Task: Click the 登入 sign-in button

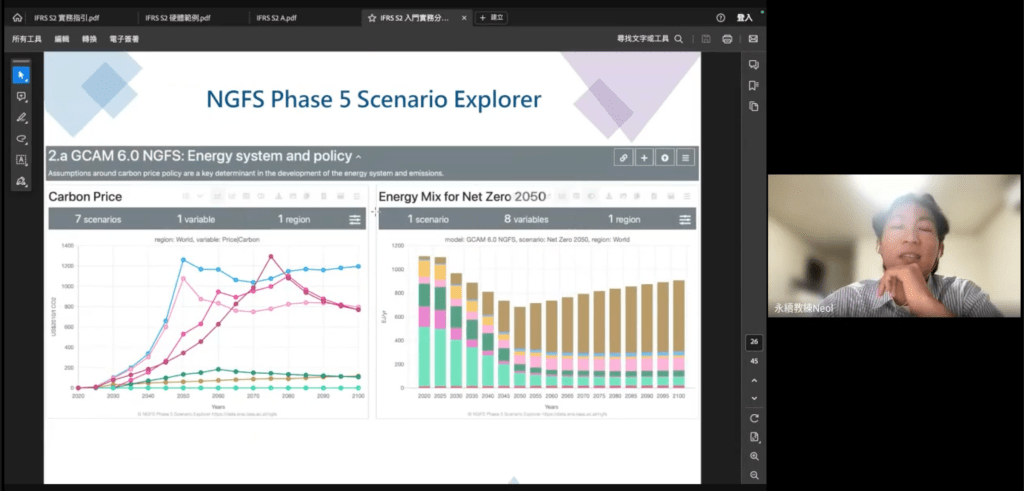Action: (744, 17)
